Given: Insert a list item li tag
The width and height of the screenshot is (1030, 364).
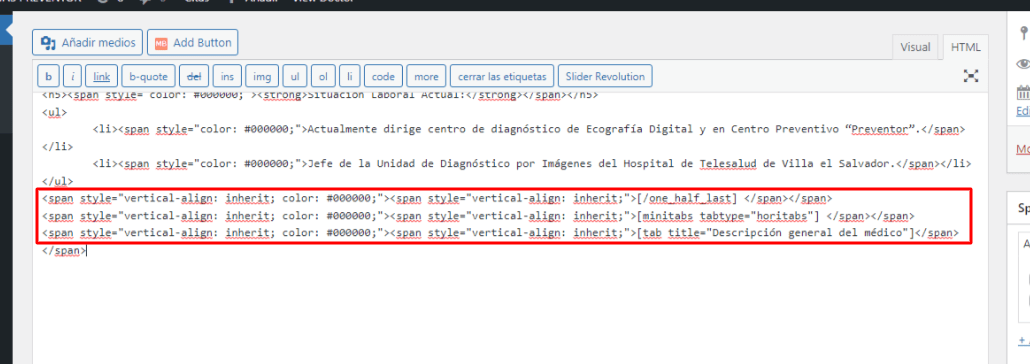Looking at the screenshot, I should pyautogui.click(x=349, y=76).
